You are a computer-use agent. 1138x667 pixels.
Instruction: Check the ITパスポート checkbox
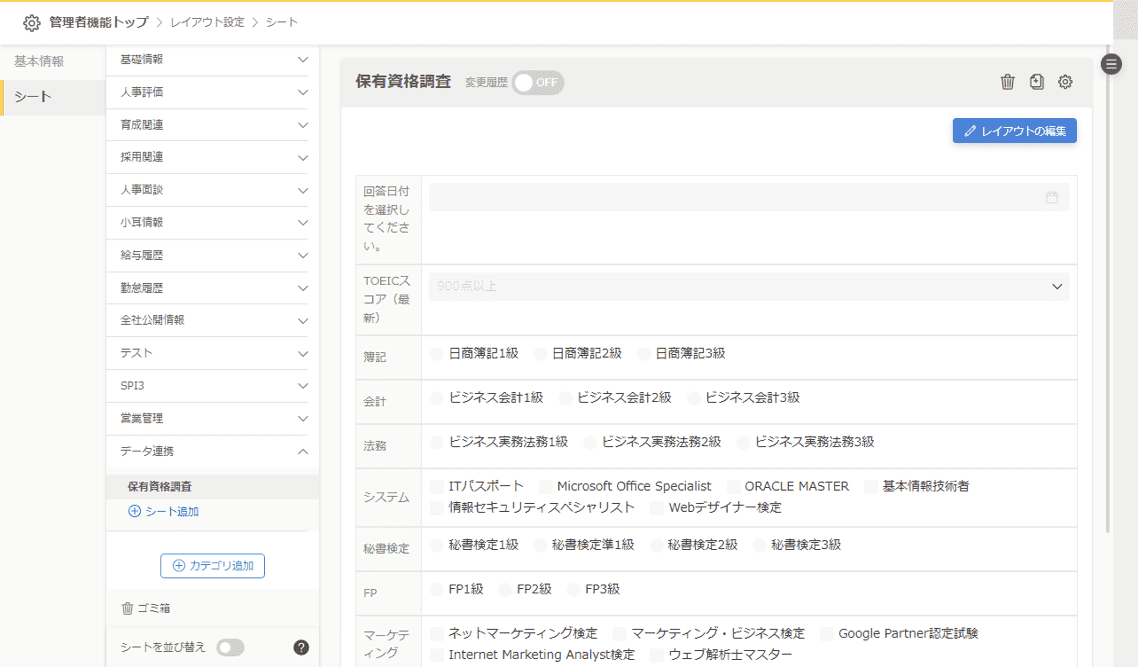[x=437, y=486]
